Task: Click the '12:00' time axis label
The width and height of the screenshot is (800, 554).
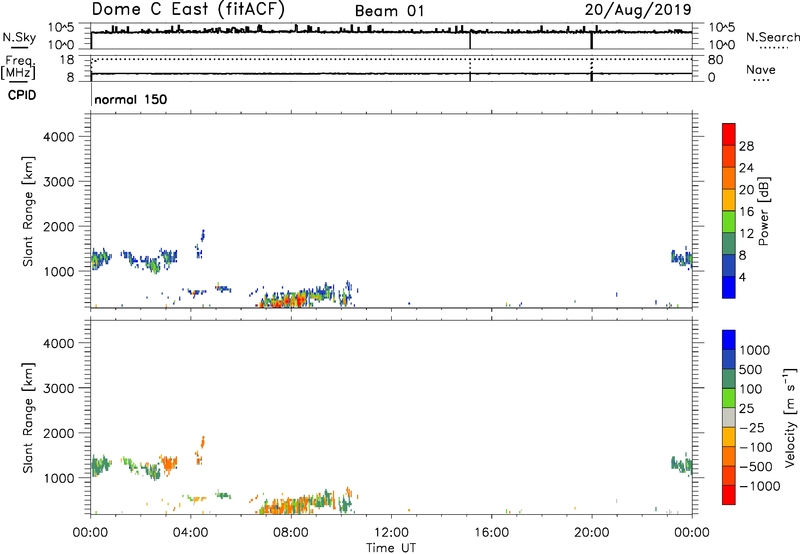Action: click(x=391, y=533)
